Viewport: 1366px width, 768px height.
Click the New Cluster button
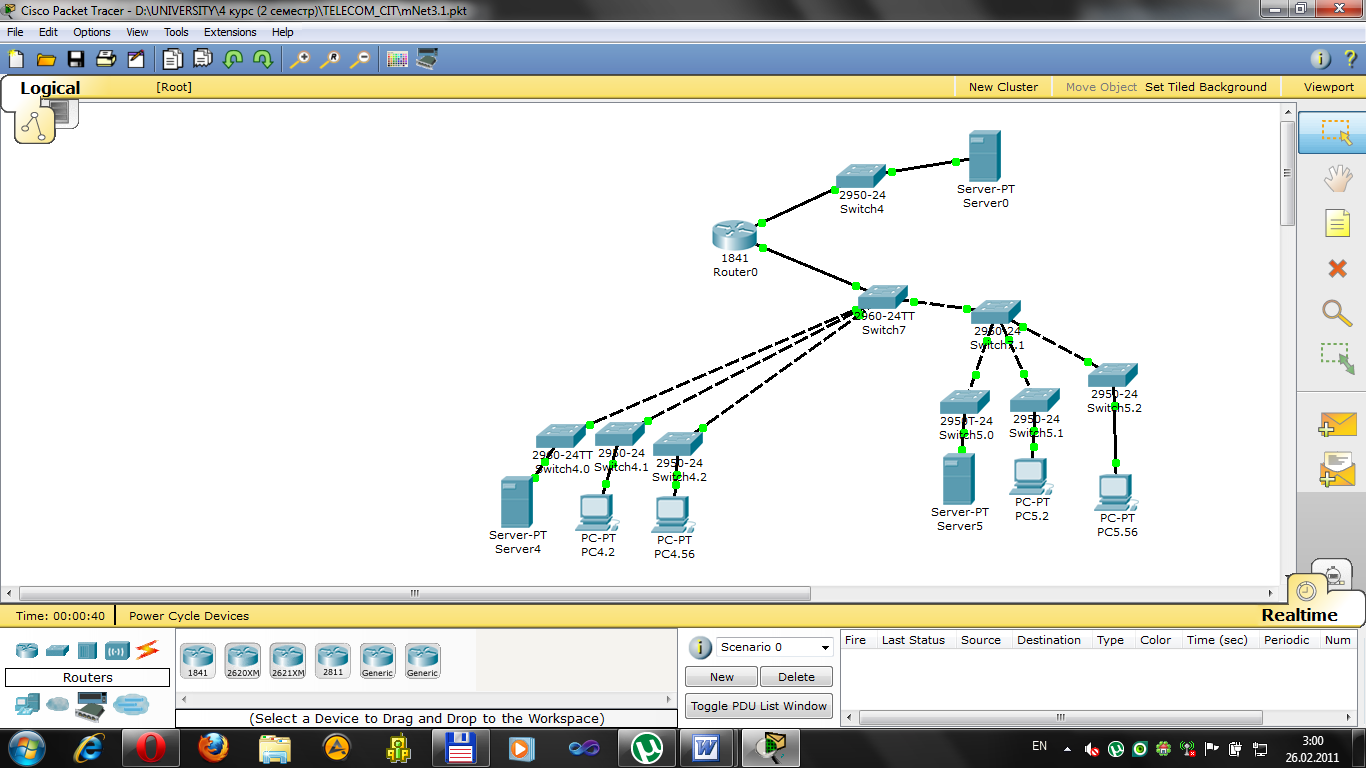[x=1003, y=87]
